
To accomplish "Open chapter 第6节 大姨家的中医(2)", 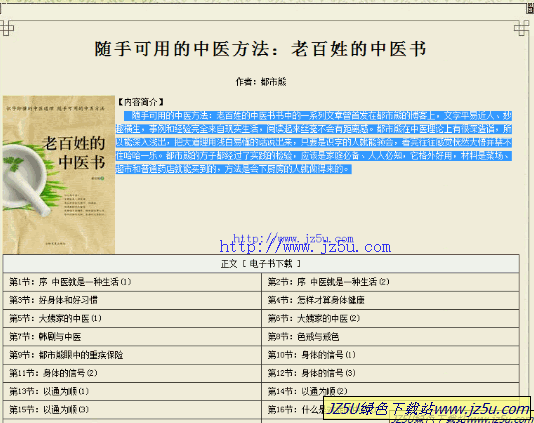I will [314, 318].
